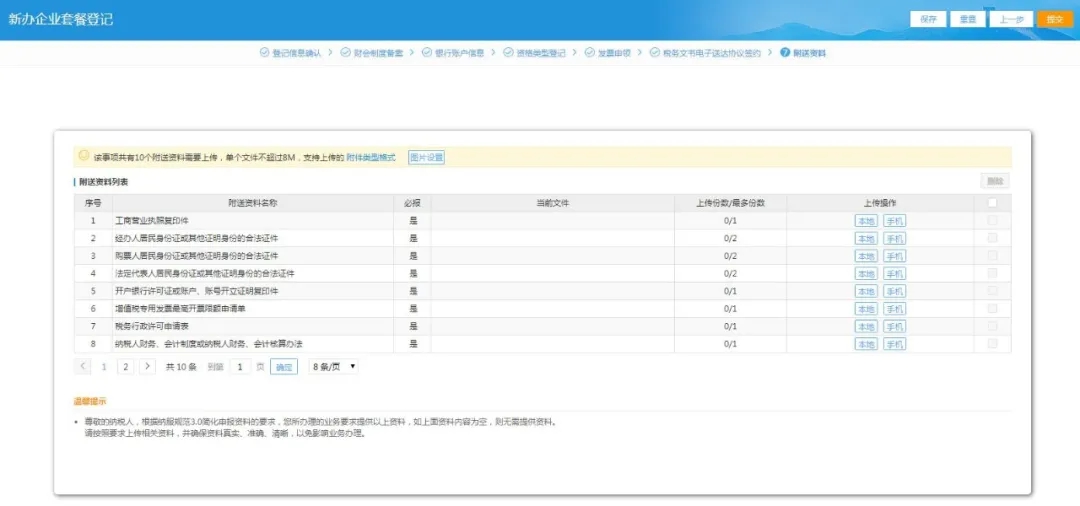The image size is (1080, 506).
Task: Check the box for 开户银行许可证 row
Action: (992, 291)
